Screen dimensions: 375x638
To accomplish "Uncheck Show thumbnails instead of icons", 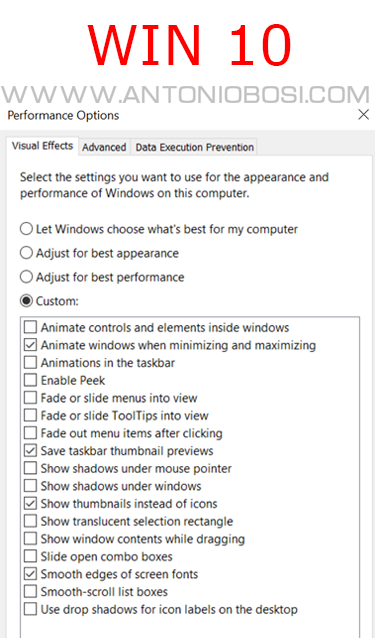I will pyautogui.click(x=31, y=503).
